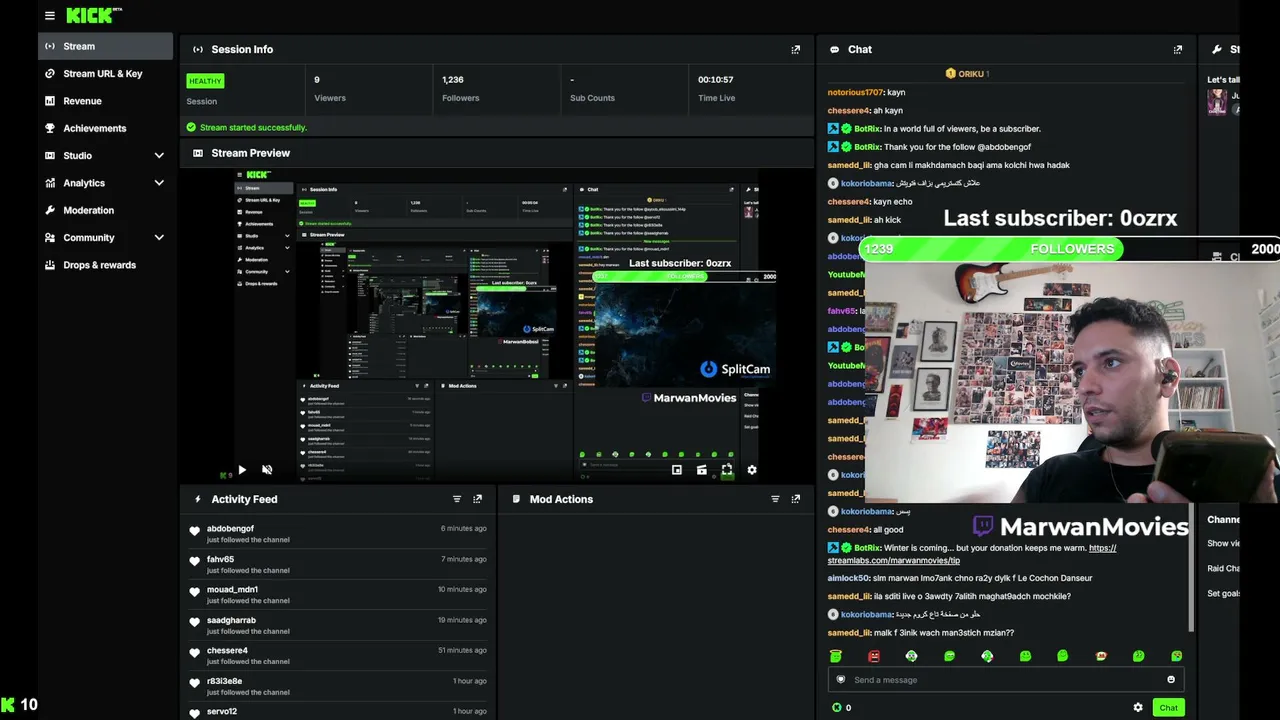The width and height of the screenshot is (1280, 720).
Task: Expand the Studio submenu chevron
Action: (159, 156)
